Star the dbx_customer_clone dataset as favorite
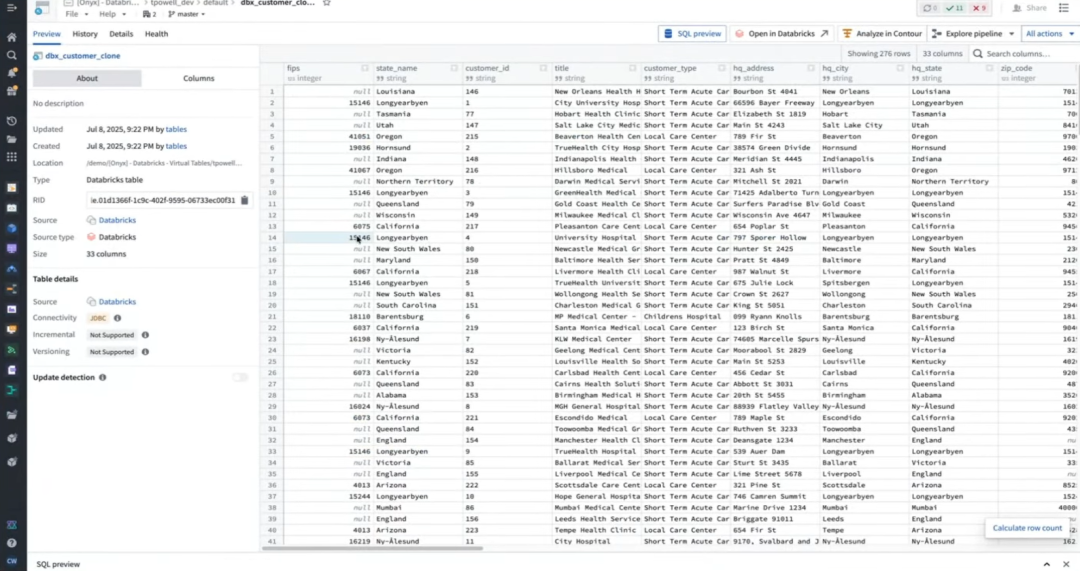1080x571 pixels. click(x=327, y=3)
